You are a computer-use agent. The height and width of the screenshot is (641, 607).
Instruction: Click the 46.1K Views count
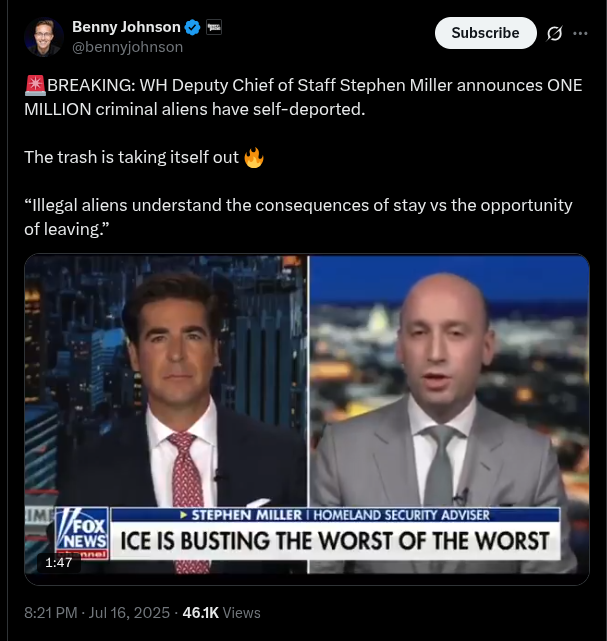pyautogui.click(x=222, y=613)
